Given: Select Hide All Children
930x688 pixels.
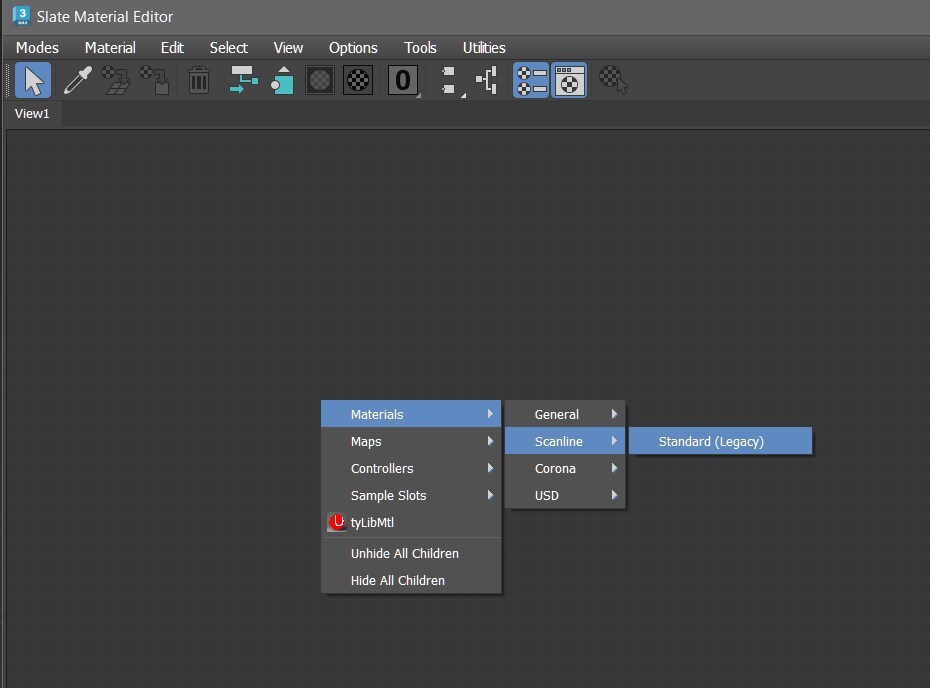Looking at the screenshot, I should (411, 581).
